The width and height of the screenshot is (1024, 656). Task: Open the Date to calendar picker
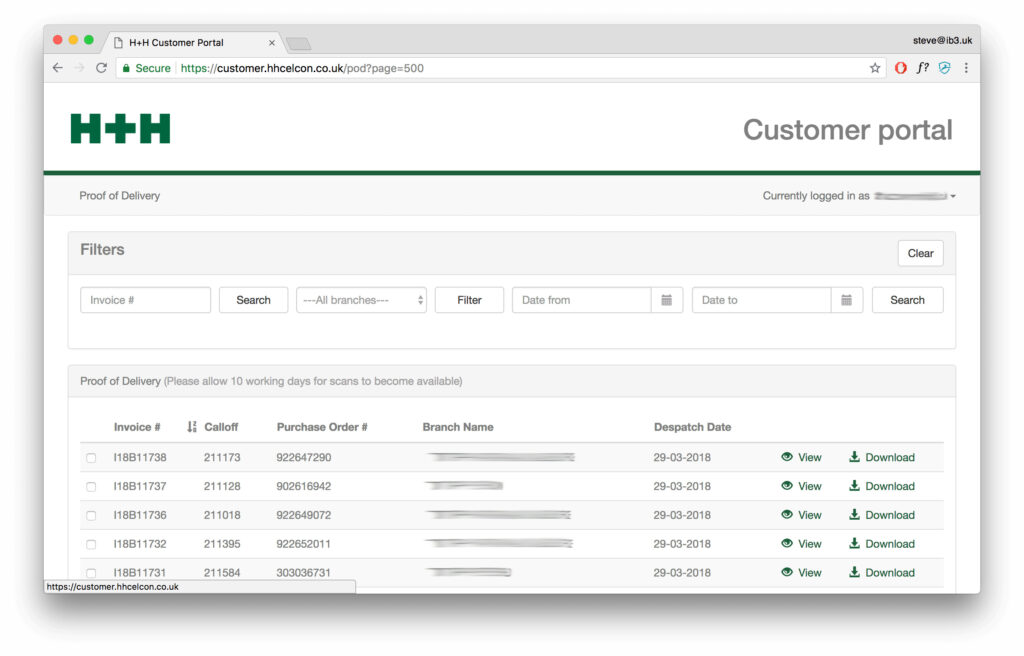(x=847, y=300)
